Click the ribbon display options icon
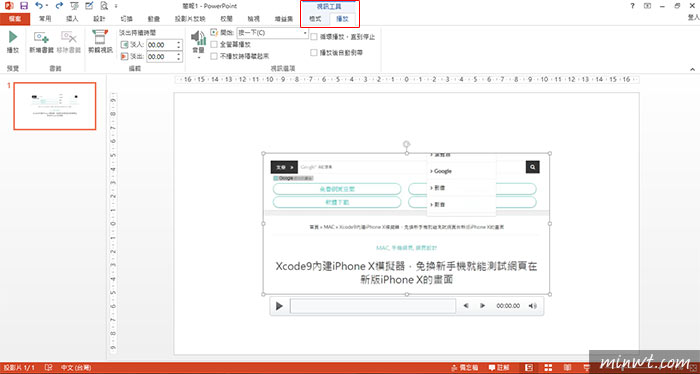This screenshot has height=374, width=700. point(647,6)
